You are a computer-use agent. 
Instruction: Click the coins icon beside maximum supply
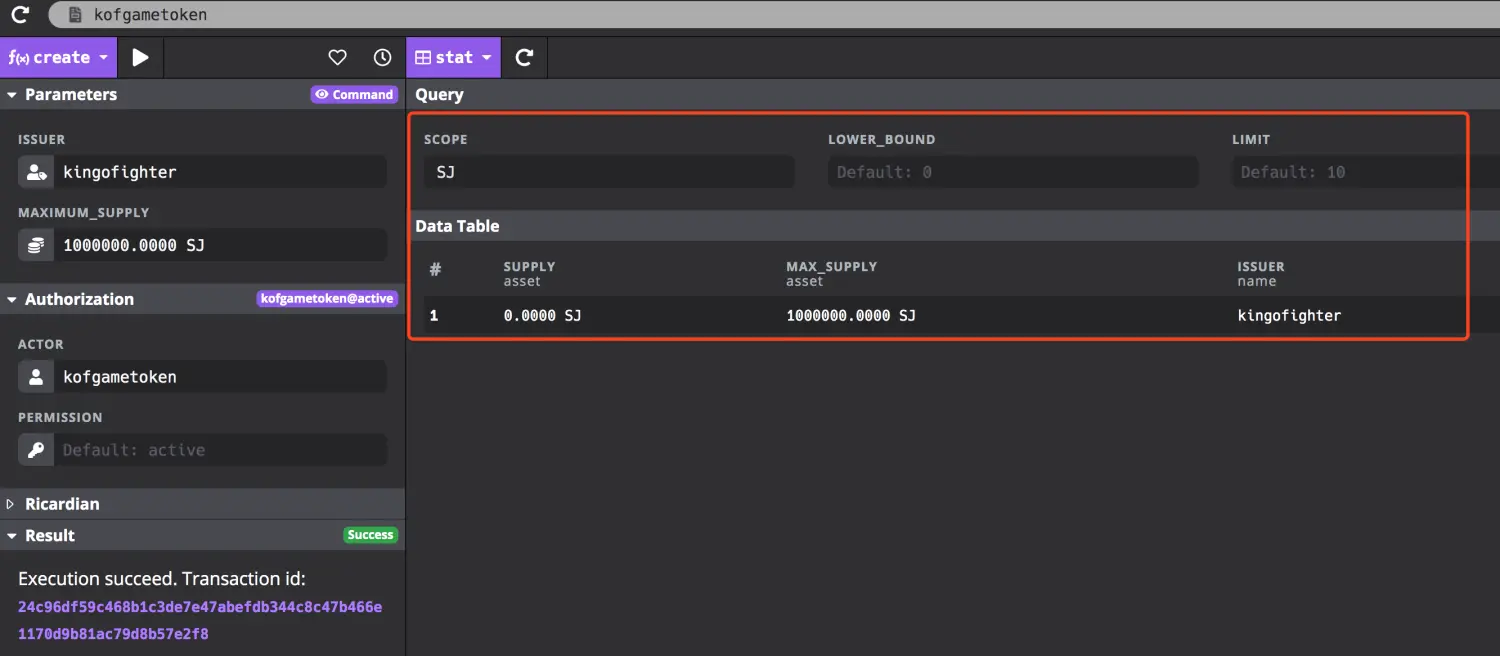[36, 245]
